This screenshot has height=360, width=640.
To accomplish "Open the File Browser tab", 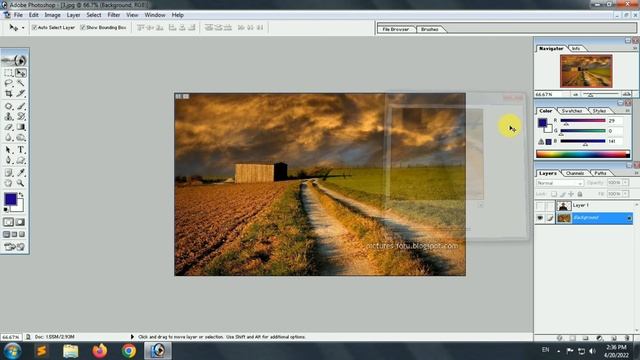I will pyautogui.click(x=396, y=29).
